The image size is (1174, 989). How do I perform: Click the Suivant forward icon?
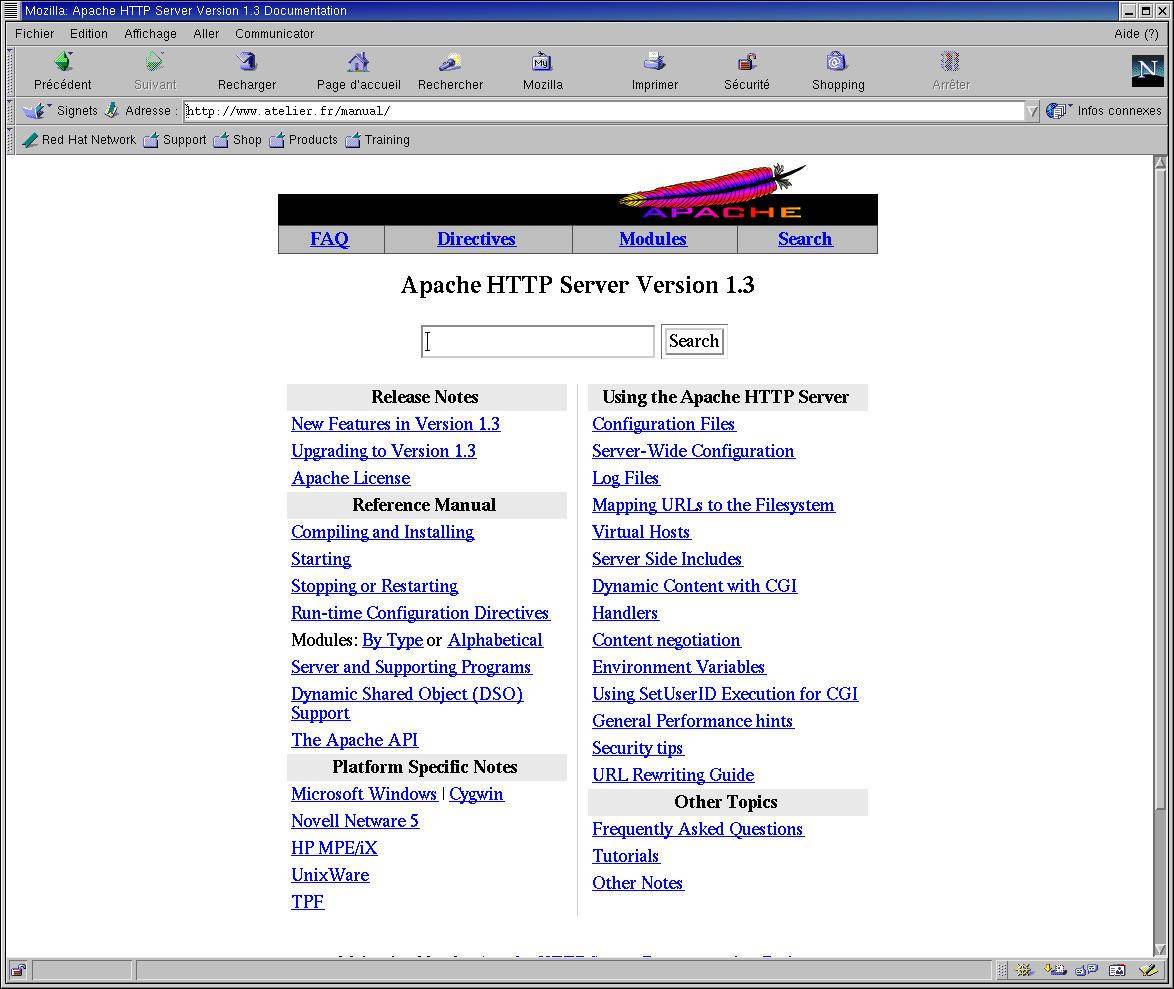tap(155, 61)
